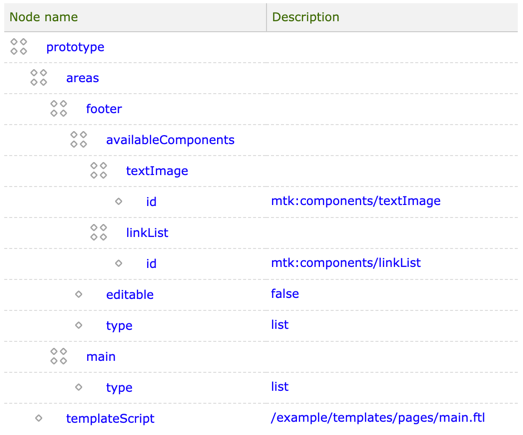
Task: Click the node icon next to main
Action: click(59, 356)
